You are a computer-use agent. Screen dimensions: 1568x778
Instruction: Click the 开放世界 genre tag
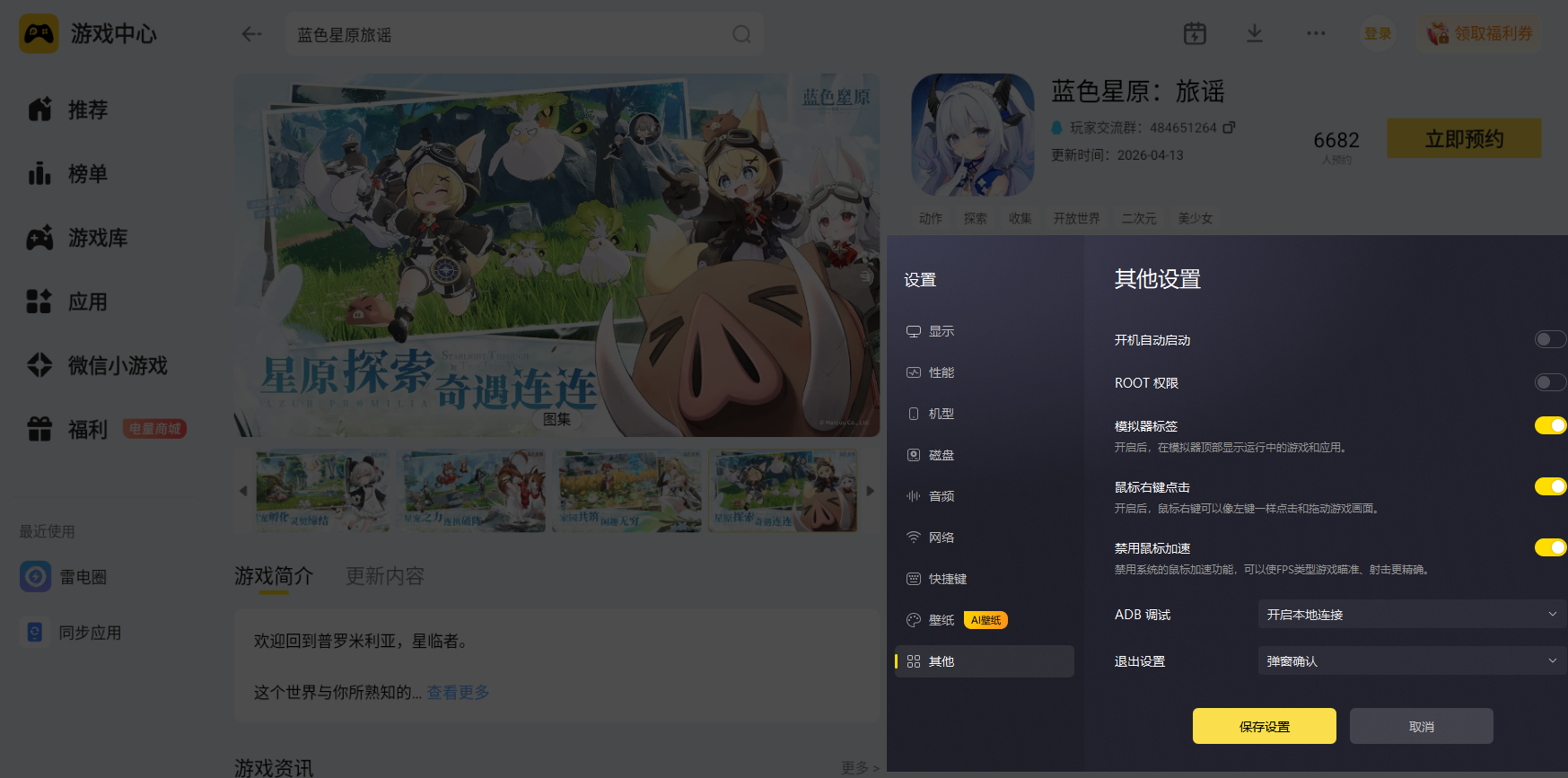(x=1077, y=218)
